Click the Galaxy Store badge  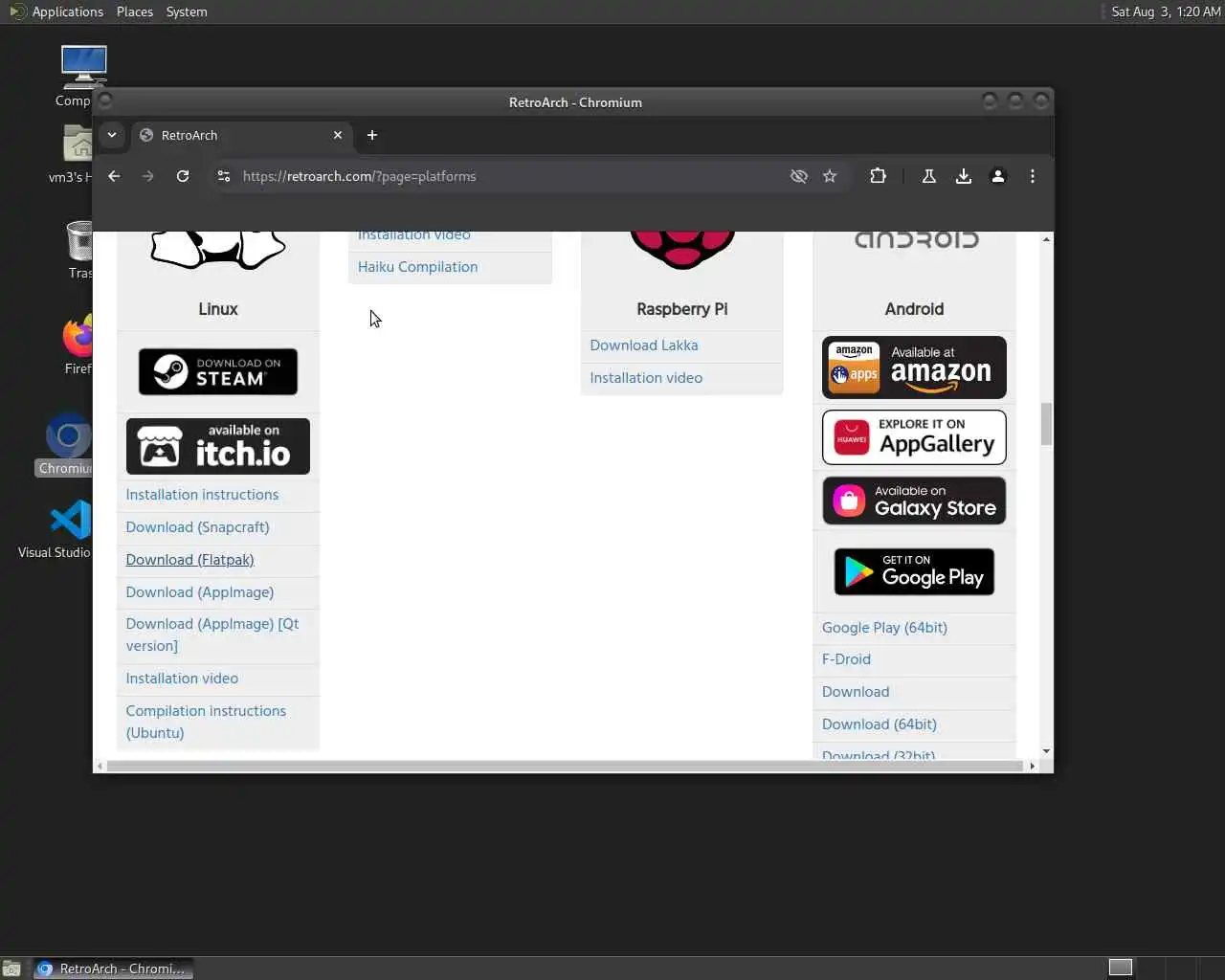point(914,501)
